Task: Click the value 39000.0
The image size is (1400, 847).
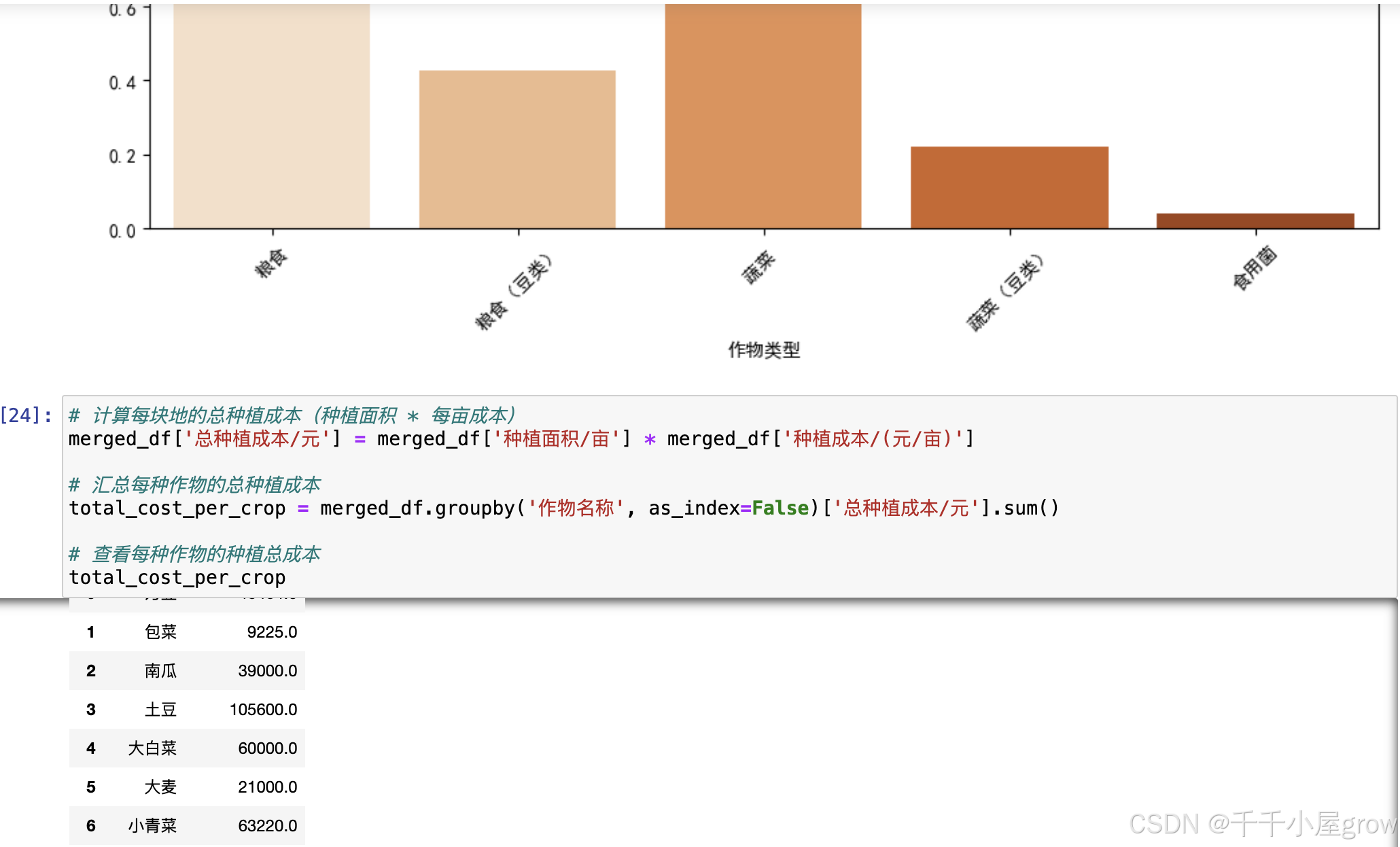Action: [268, 671]
